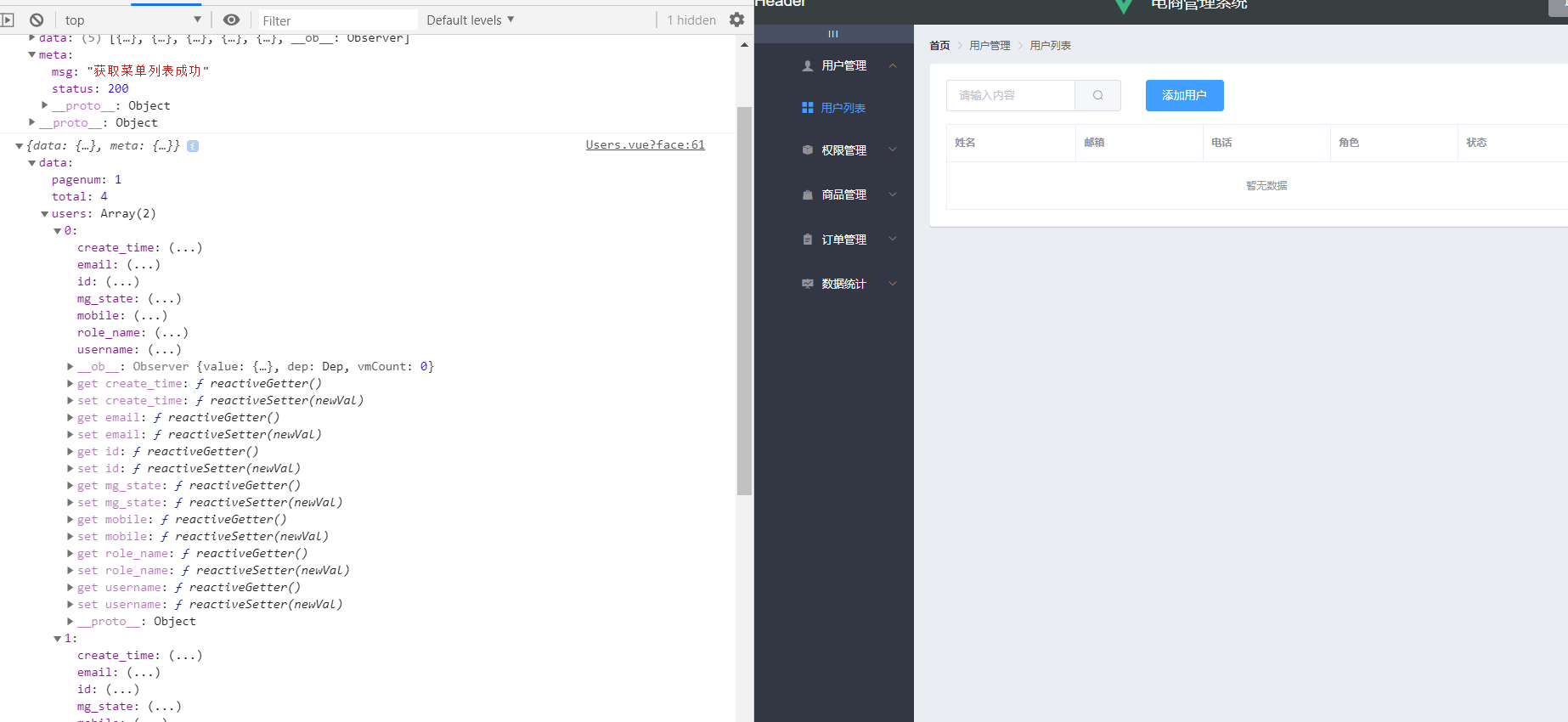Open console settings gear icon
Image resolution: width=1568 pixels, height=722 pixels.
click(x=736, y=20)
